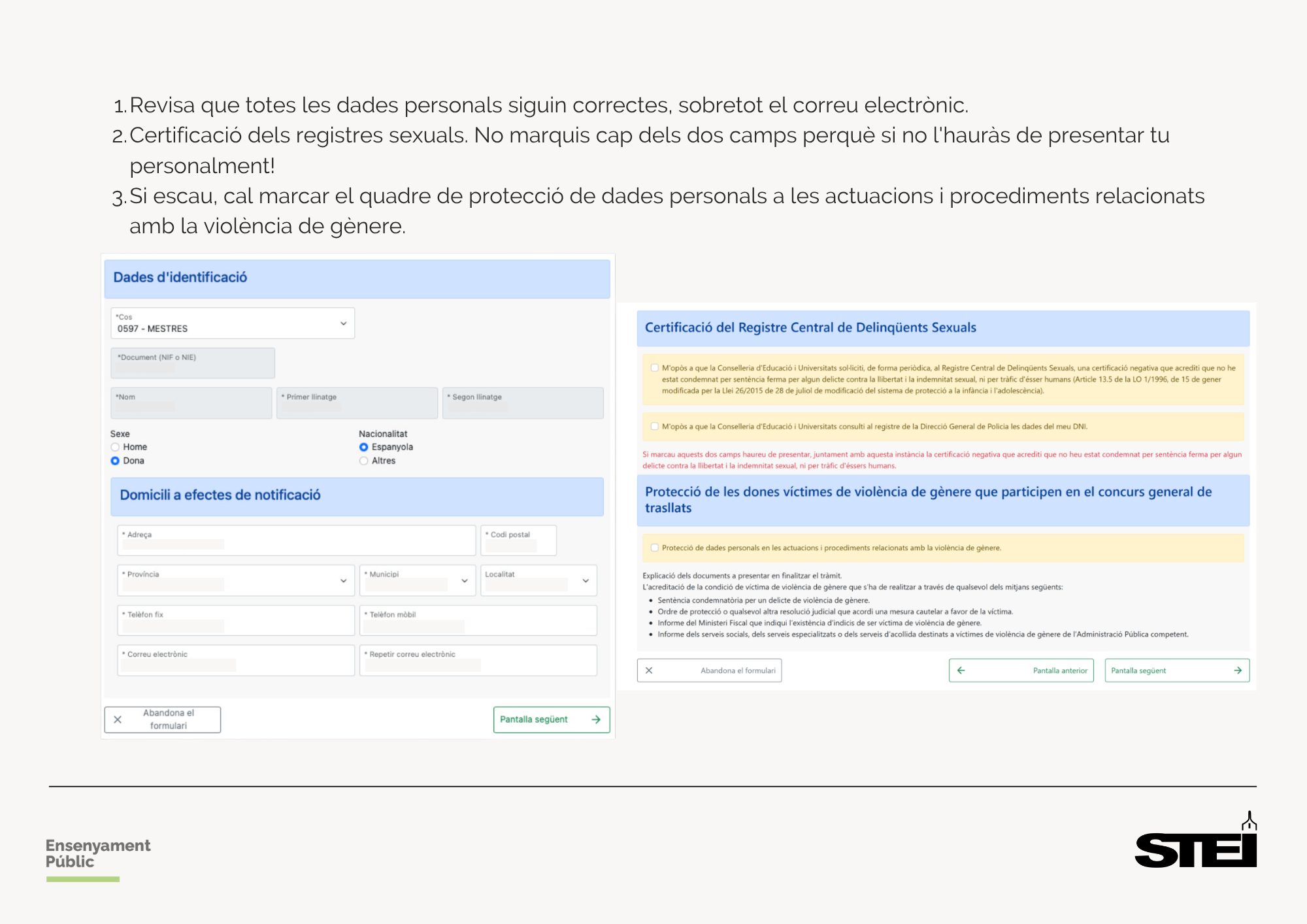Check the Protecció de dades personals checkbox

tap(654, 548)
